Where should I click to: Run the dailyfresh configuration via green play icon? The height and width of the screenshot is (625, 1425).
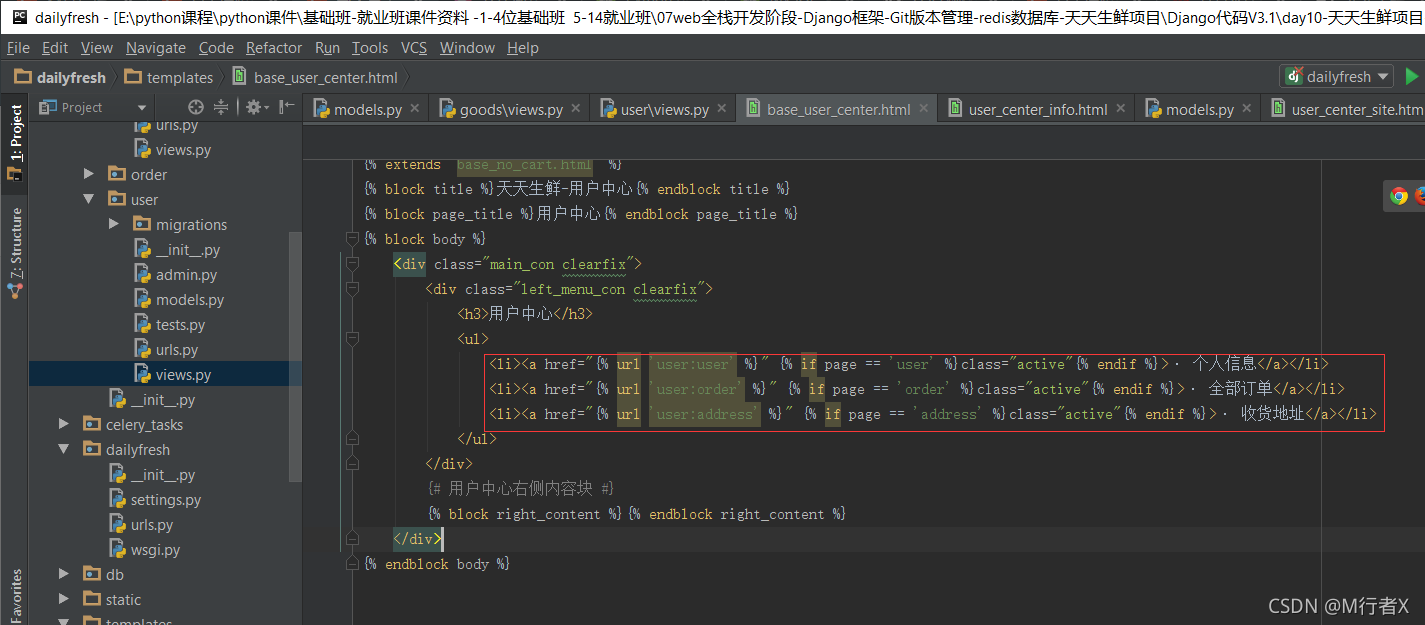pos(1412,75)
